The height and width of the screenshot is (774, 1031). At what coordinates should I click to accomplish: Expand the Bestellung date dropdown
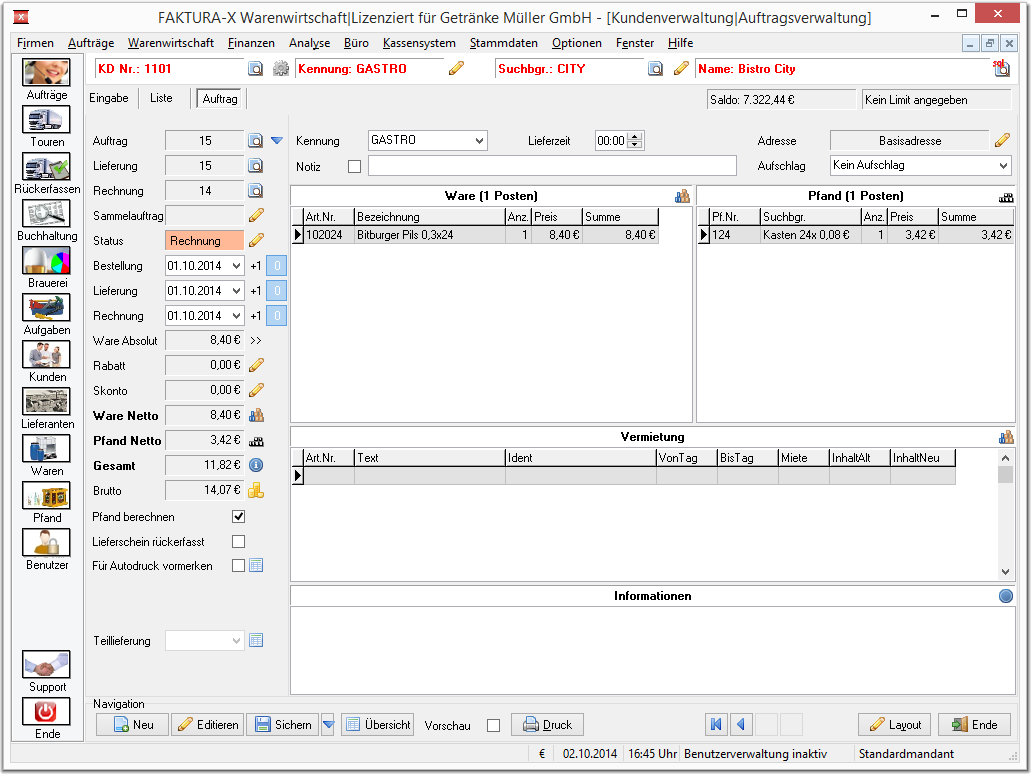point(237,266)
